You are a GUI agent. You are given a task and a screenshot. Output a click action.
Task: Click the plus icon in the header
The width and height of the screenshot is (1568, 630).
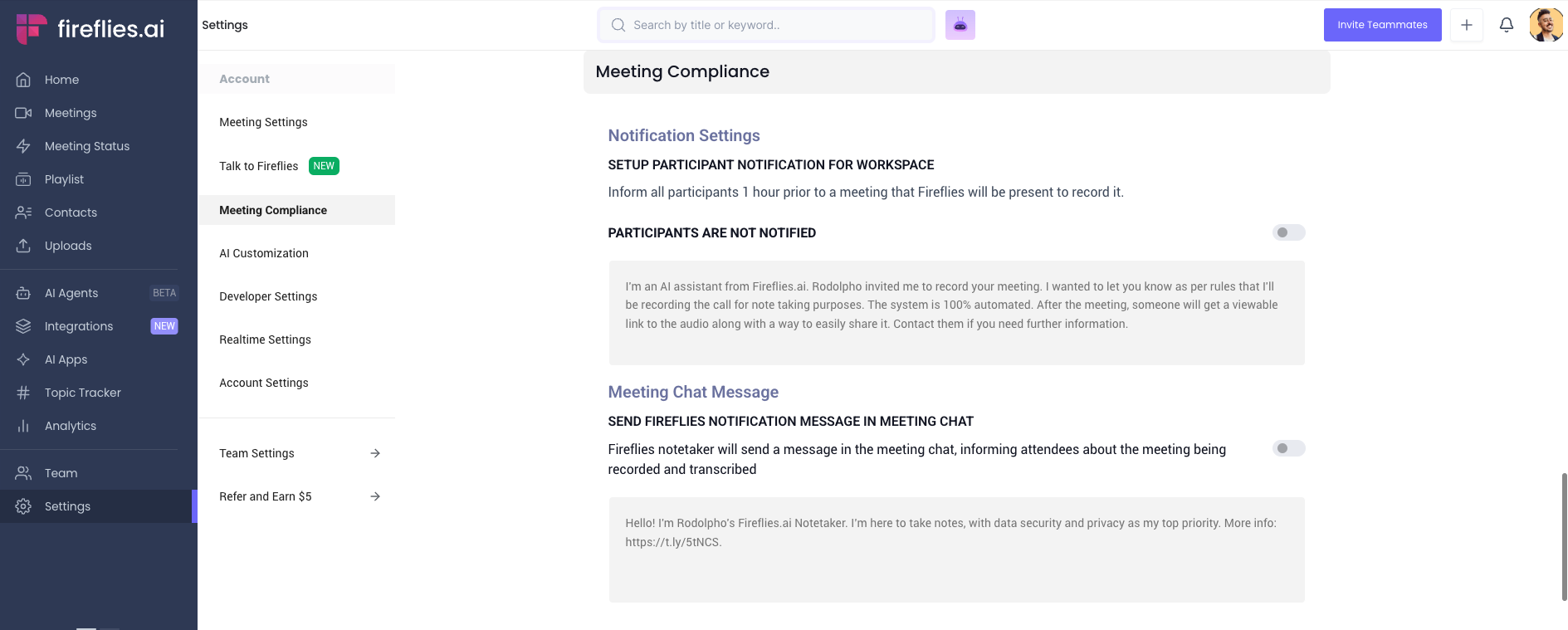point(1466,25)
